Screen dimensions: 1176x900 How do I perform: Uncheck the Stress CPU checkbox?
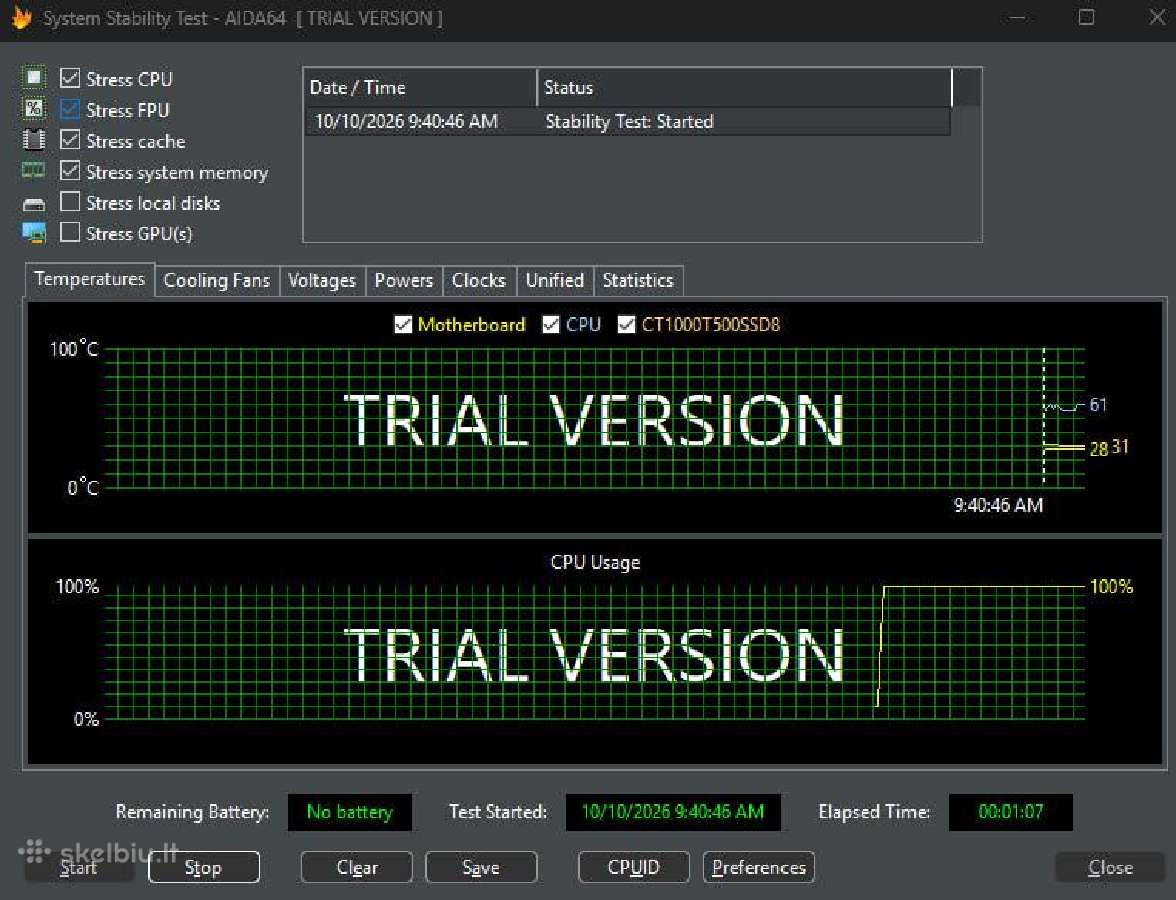click(x=70, y=78)
